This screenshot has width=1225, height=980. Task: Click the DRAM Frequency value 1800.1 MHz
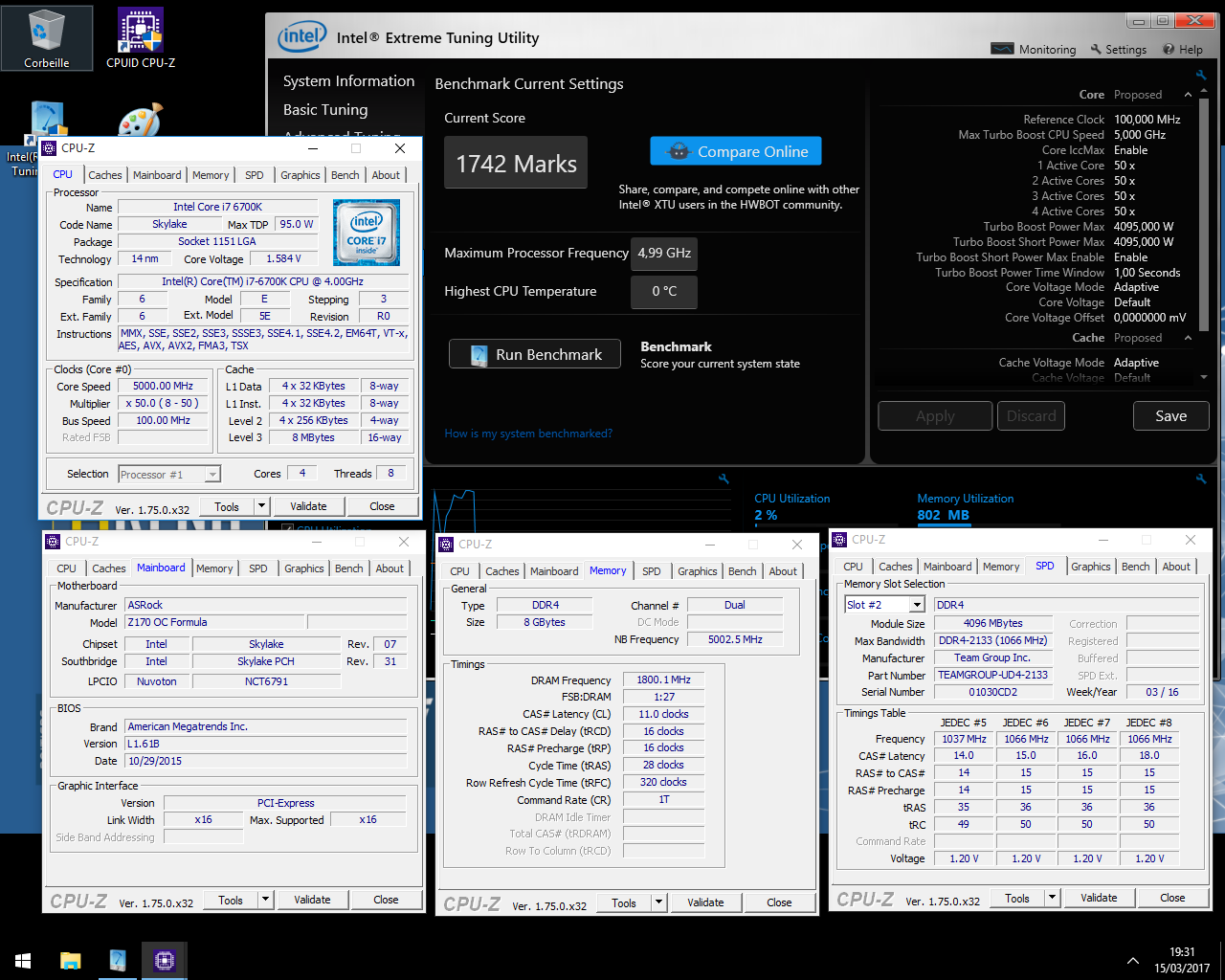tap(664, 679)
